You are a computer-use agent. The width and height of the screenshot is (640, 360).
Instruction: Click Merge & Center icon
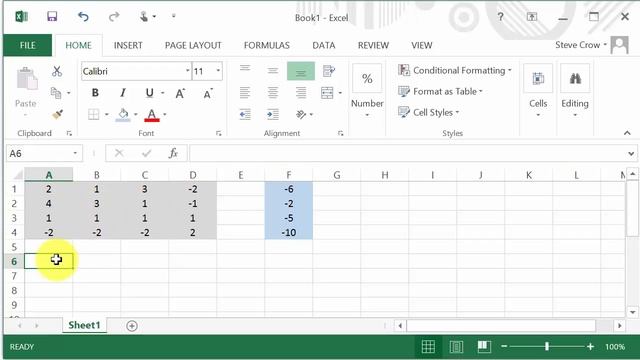[x=327, y=93]
